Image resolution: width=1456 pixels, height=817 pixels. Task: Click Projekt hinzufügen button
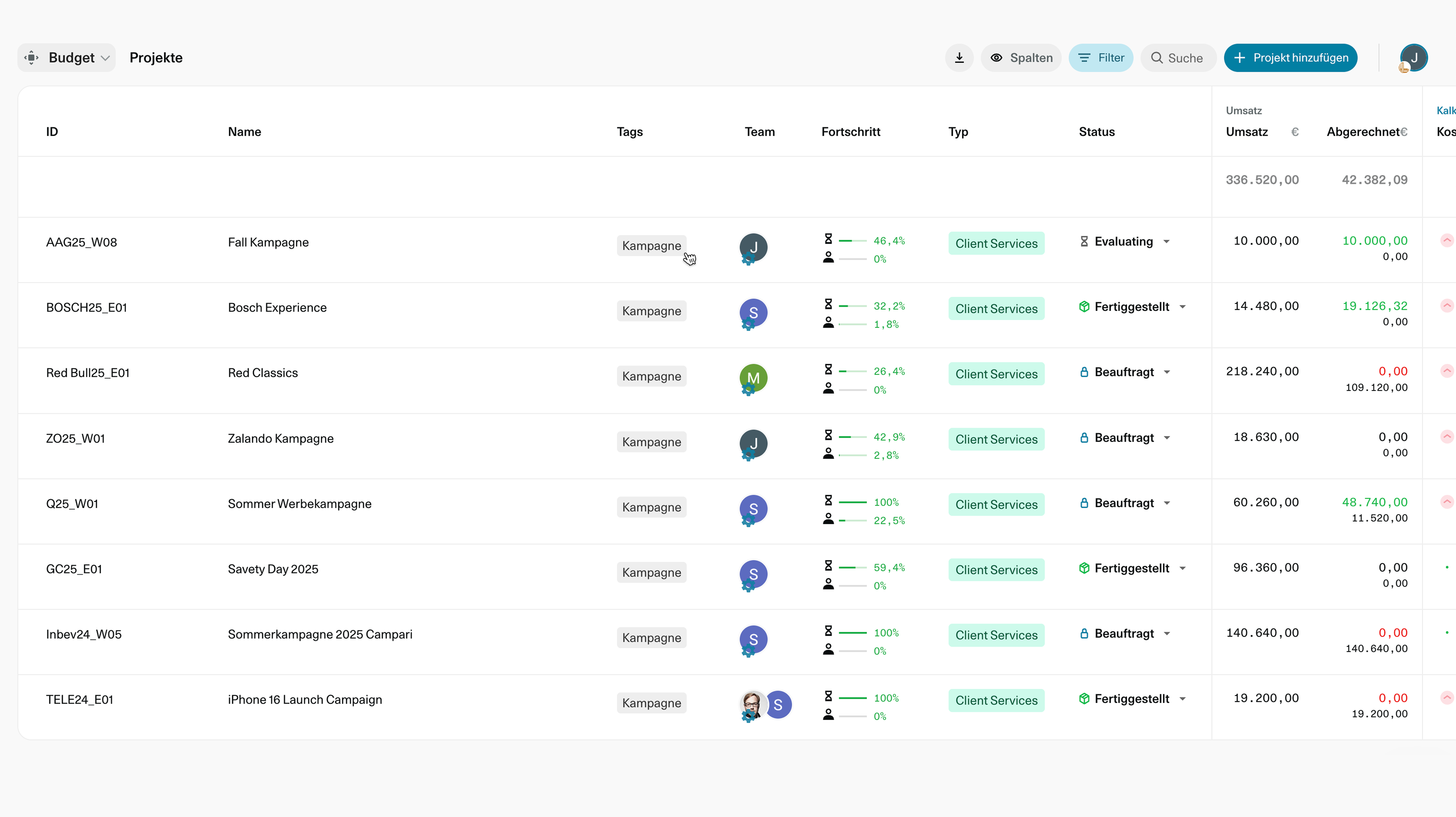click(x=1290, y=58)
